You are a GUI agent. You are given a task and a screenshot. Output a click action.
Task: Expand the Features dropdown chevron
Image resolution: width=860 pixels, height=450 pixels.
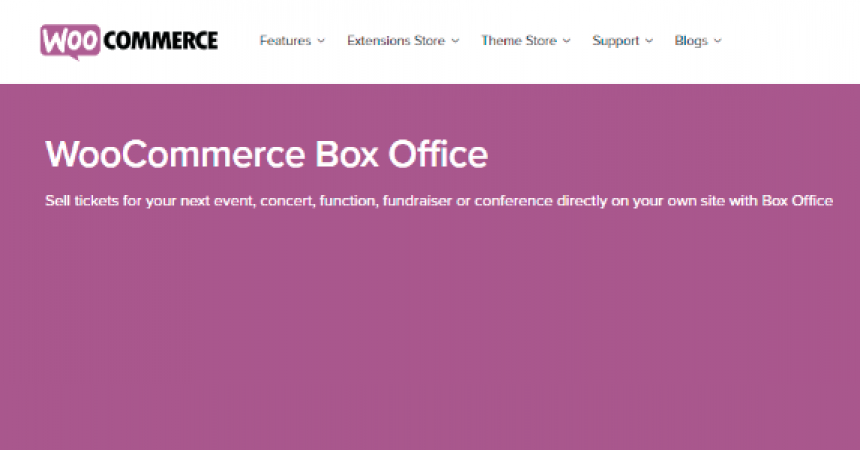pos(321,41)
